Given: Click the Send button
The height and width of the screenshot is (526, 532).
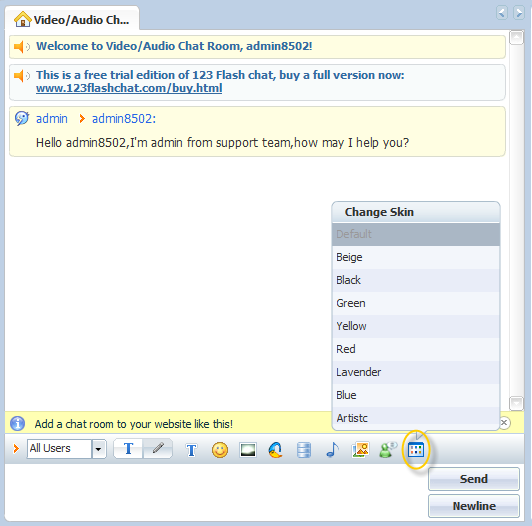Looking at the screenshot, I should tap(474, 479).
